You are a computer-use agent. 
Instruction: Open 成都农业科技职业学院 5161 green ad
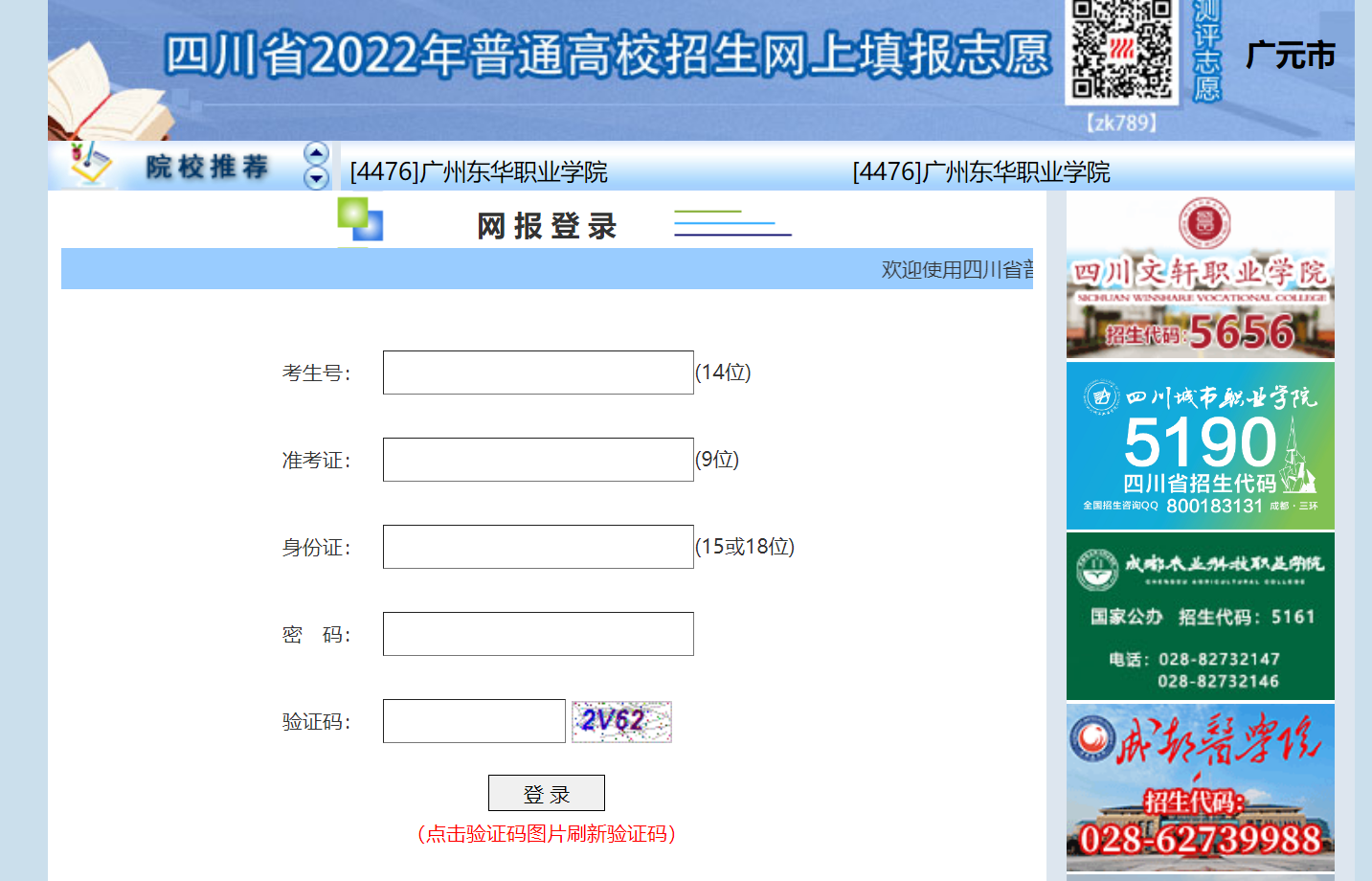(x=1200, y=617)
